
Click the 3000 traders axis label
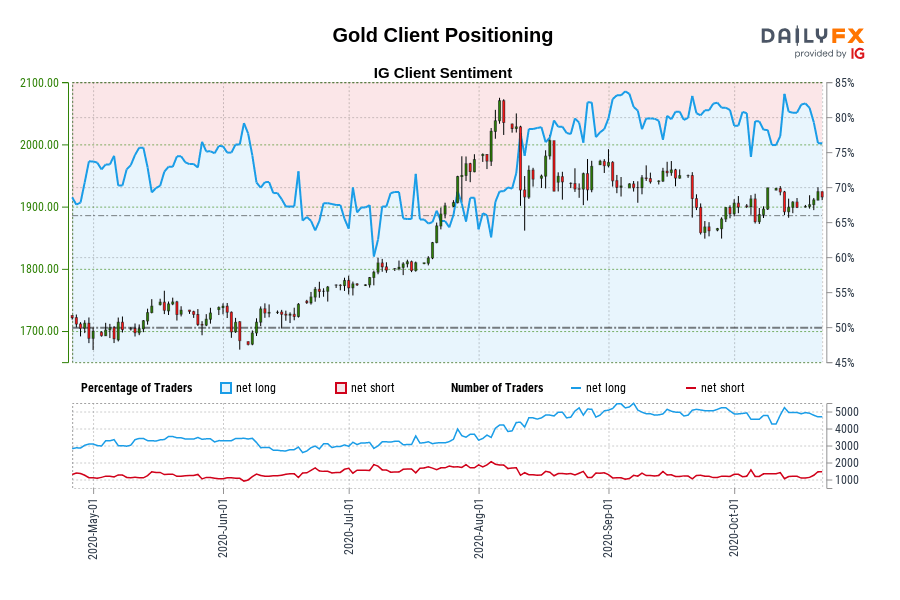tap(847, 446)
